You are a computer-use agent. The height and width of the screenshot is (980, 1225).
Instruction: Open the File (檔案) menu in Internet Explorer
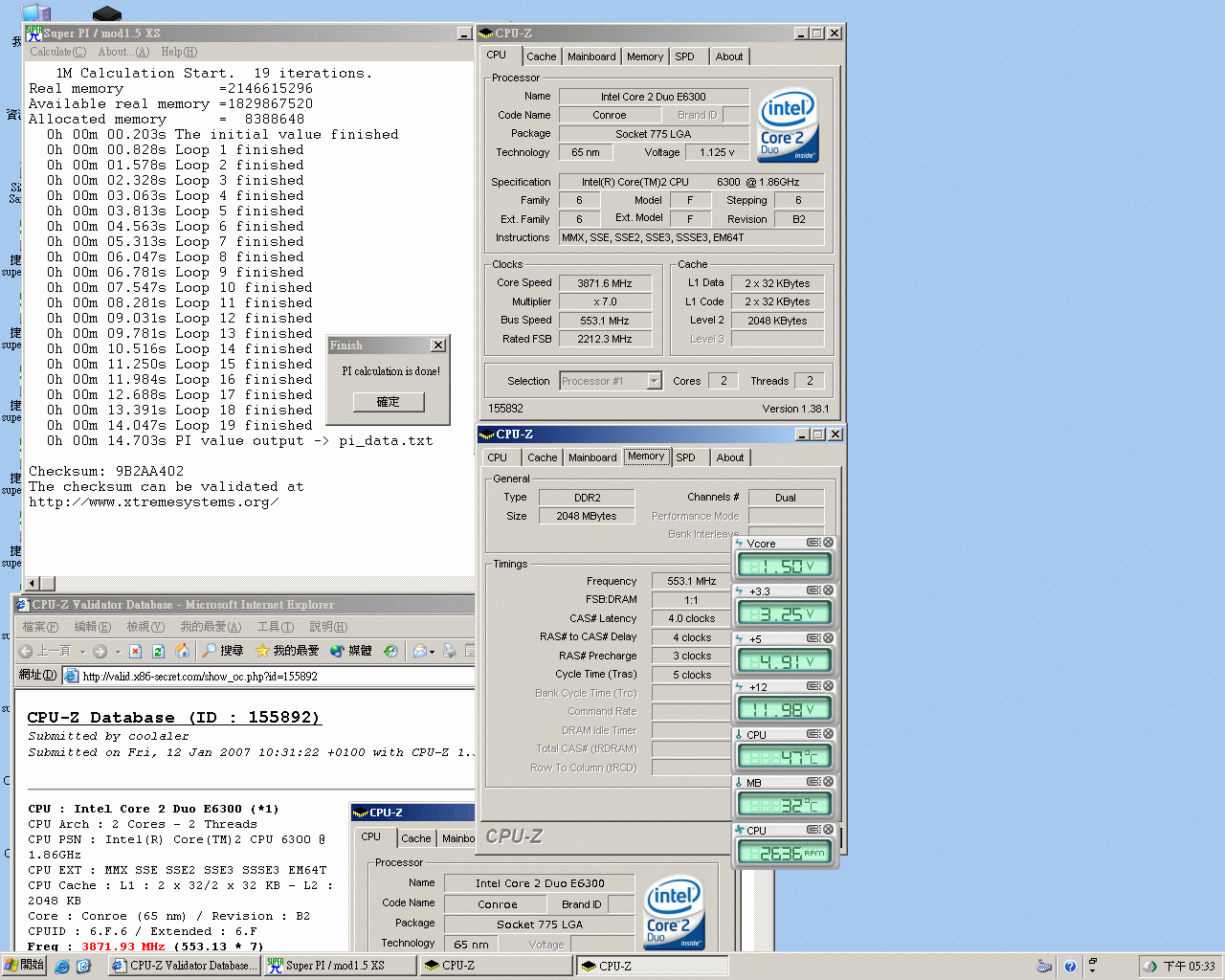(x=40, y=627)
